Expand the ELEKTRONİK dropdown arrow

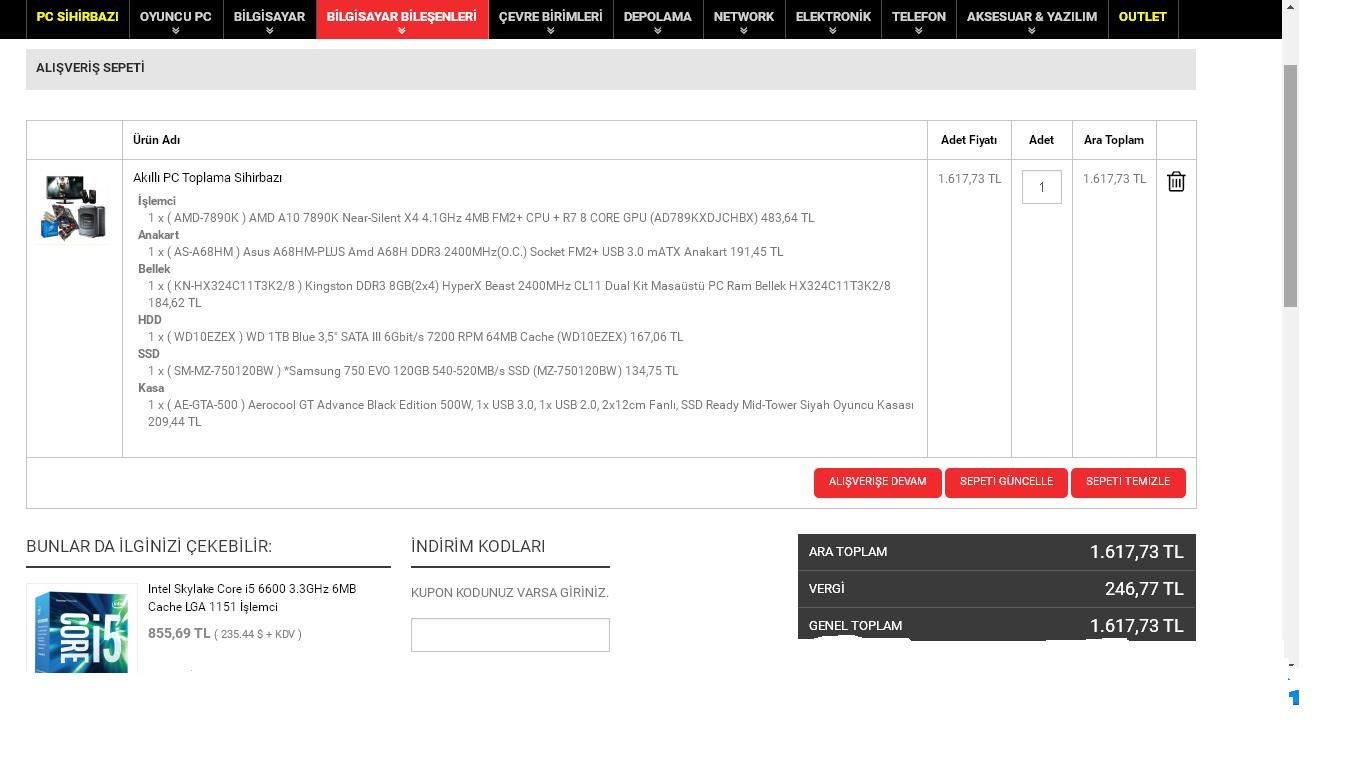pyautogui.click(x=833, y=31)
